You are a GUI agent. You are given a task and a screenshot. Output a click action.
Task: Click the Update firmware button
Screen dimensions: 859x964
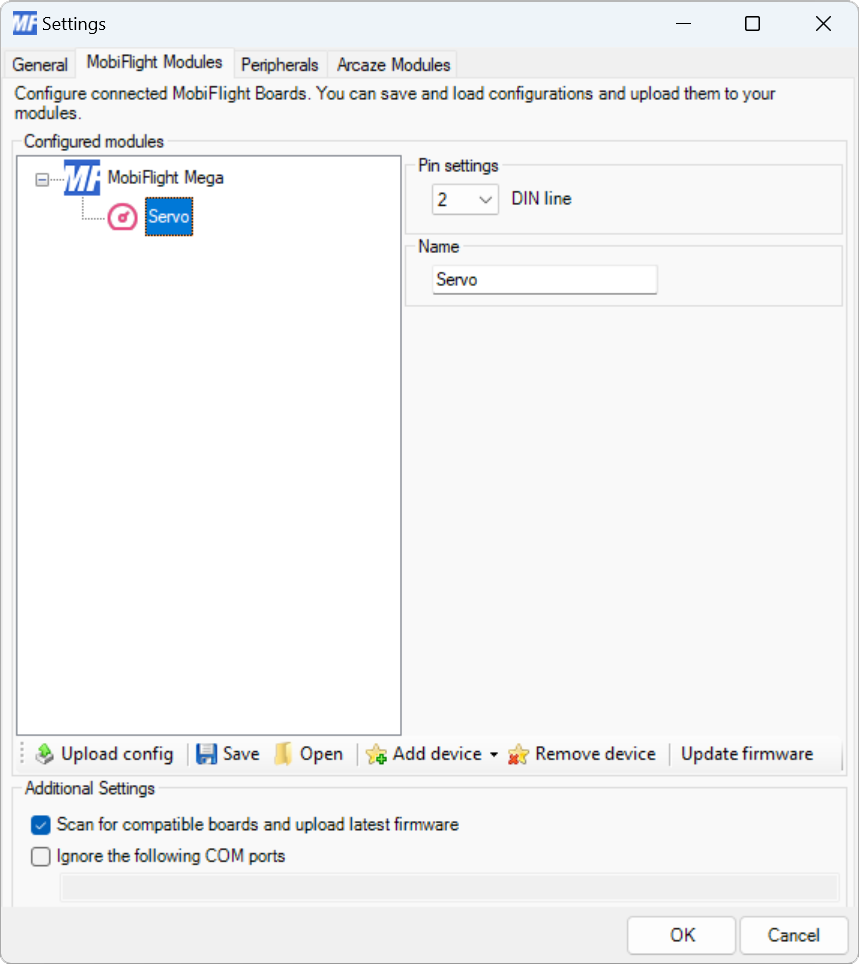[746, 754]
